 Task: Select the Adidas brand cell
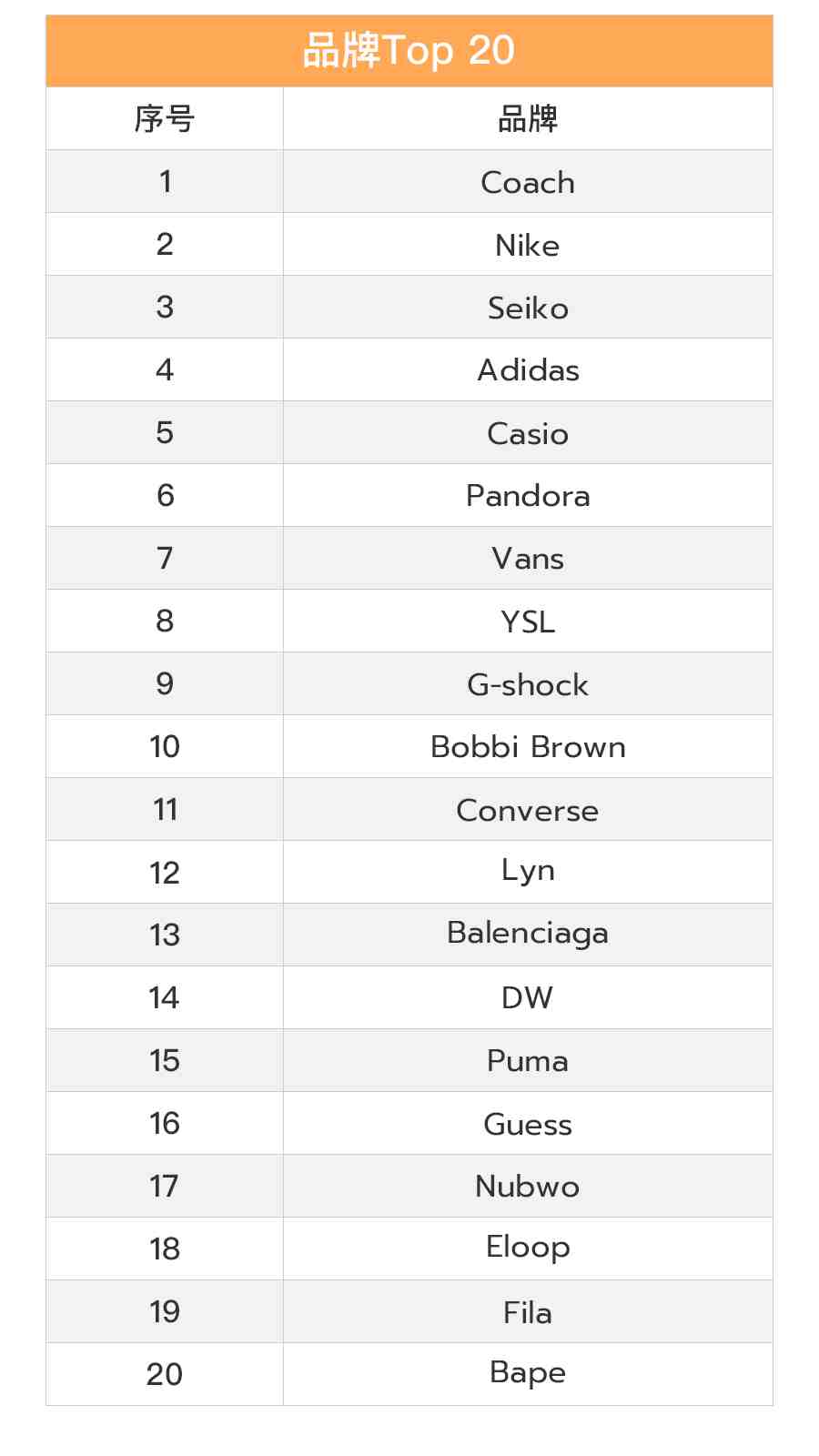click(x=528, y=370)
